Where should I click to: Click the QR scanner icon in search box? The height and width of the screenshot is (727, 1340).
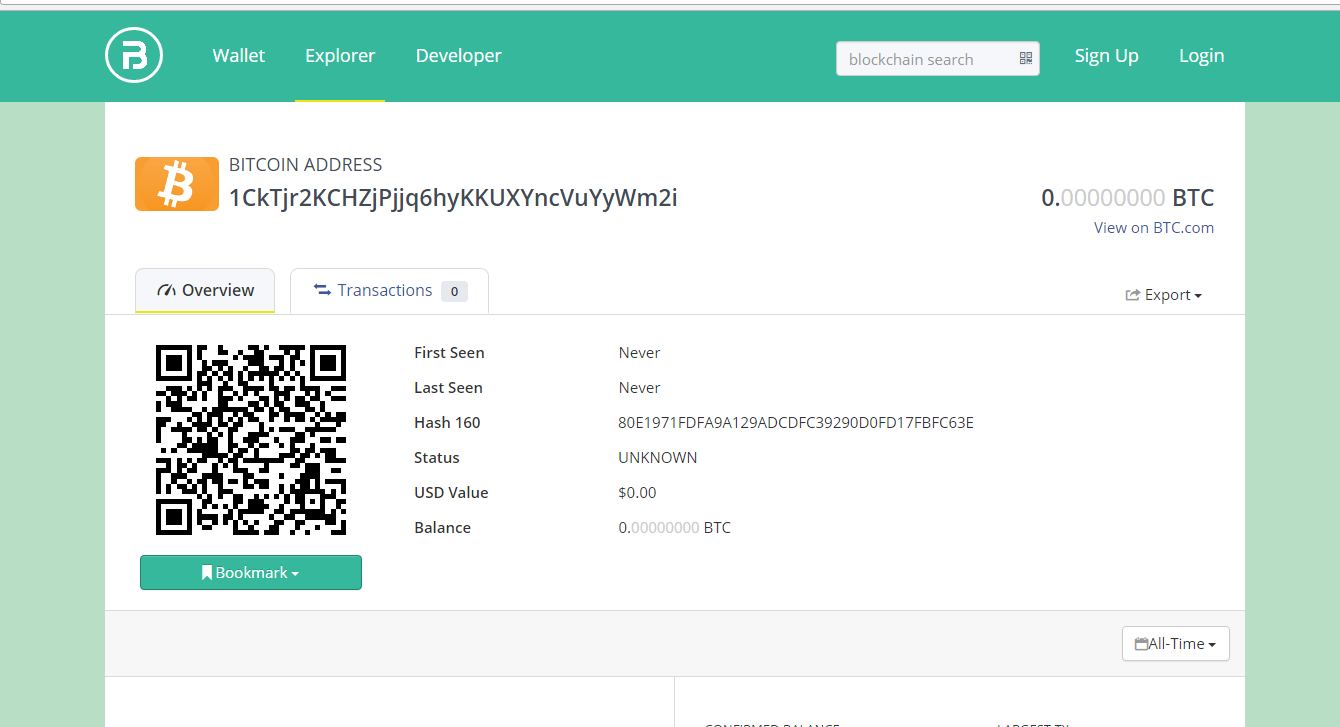[x=1025, y=59]
